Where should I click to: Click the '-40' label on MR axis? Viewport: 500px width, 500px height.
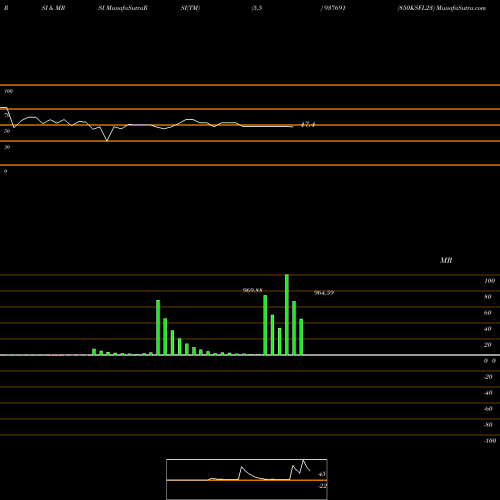click(x=488, y=393)
